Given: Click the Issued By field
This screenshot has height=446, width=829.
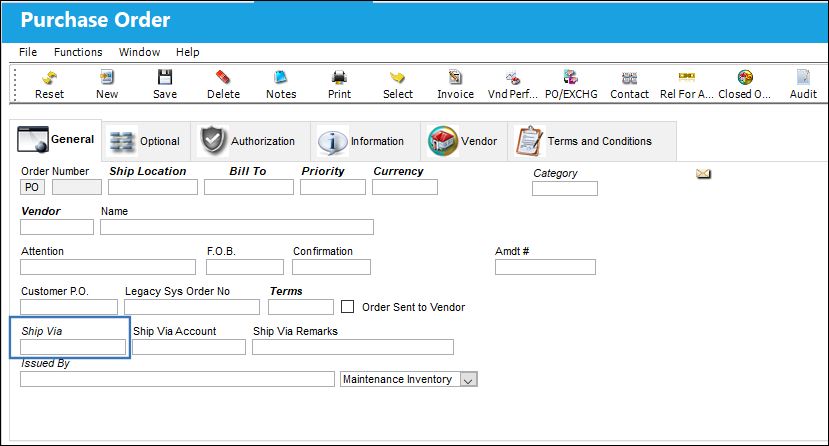Looking at the screenshot, I should [x=177, y=379].
